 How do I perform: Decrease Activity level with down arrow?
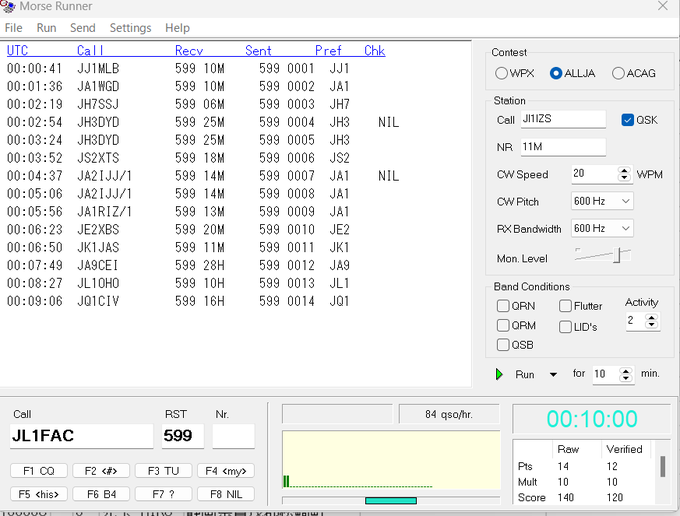[651, 325]
